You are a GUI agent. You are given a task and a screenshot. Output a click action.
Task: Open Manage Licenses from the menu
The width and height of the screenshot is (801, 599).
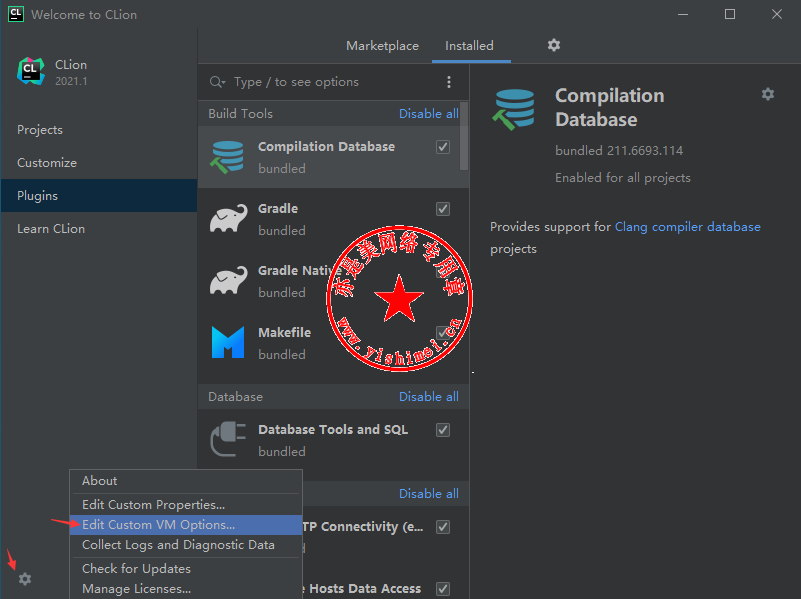click(x=186, y=589)
